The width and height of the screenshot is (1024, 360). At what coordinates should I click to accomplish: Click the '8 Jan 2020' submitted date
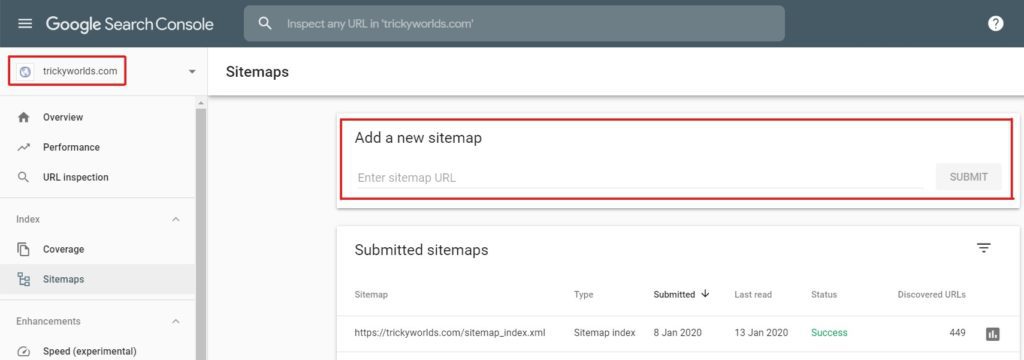677,333
